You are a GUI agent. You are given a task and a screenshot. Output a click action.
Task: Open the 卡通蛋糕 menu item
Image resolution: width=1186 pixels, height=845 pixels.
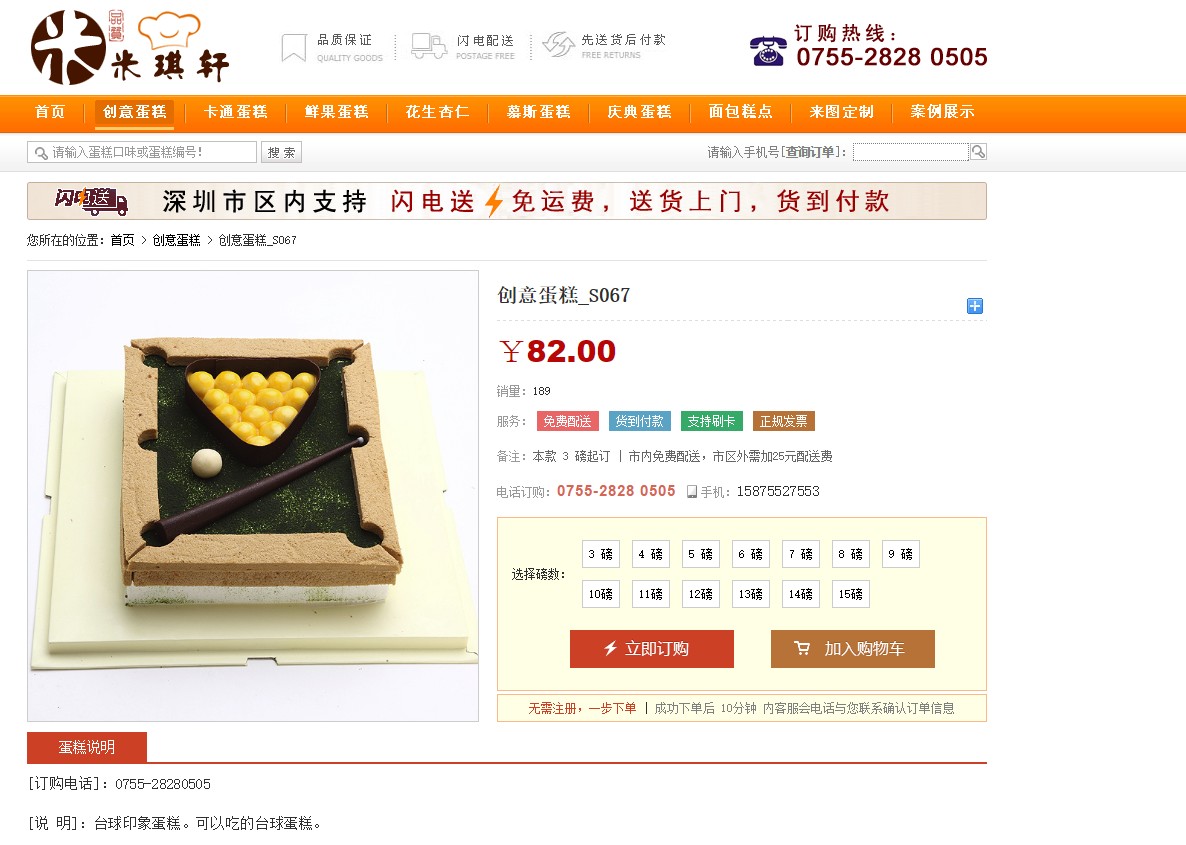[x=236, y=112]
